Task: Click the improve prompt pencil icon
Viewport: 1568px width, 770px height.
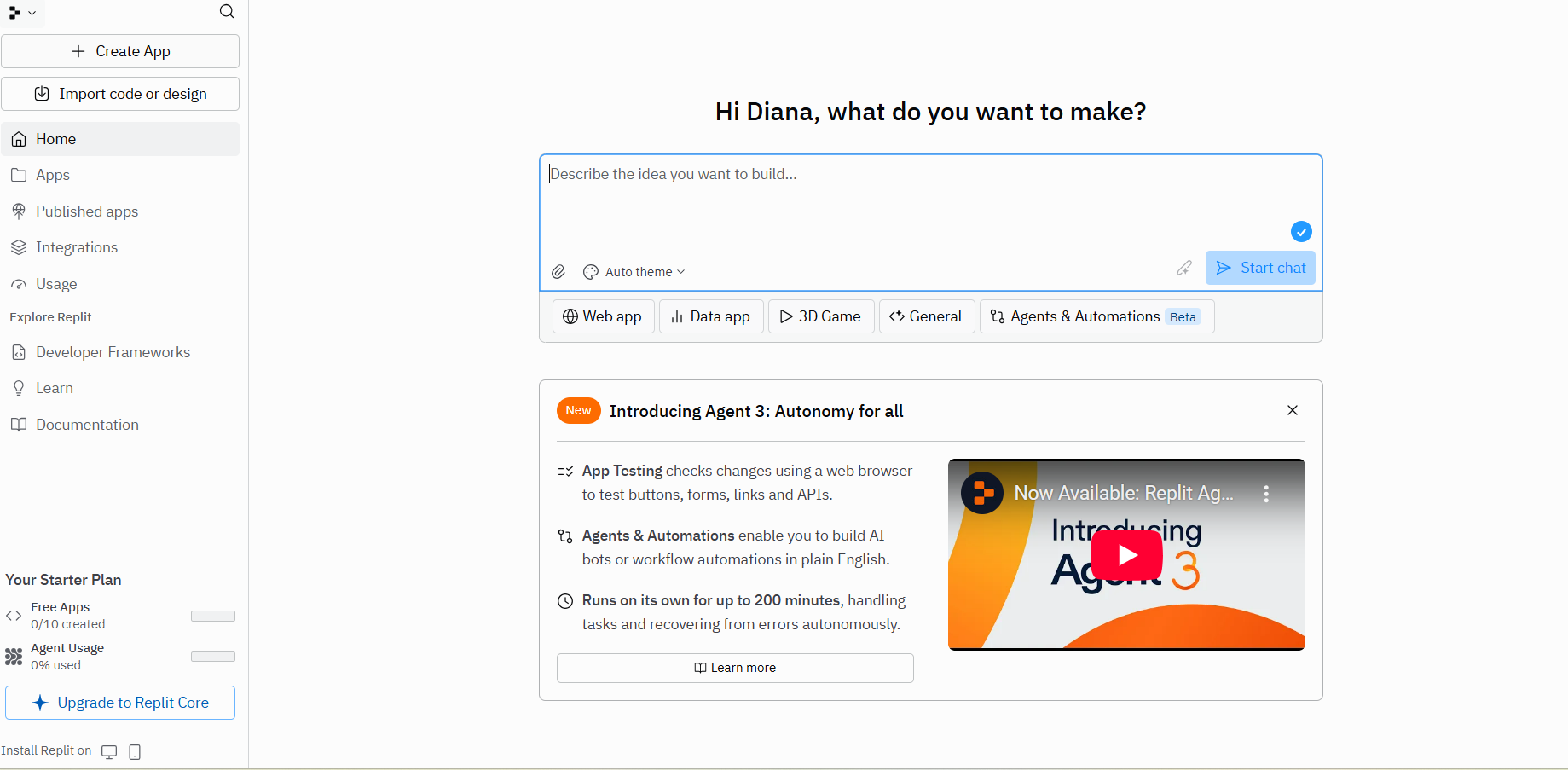Action: (1184, 268)
